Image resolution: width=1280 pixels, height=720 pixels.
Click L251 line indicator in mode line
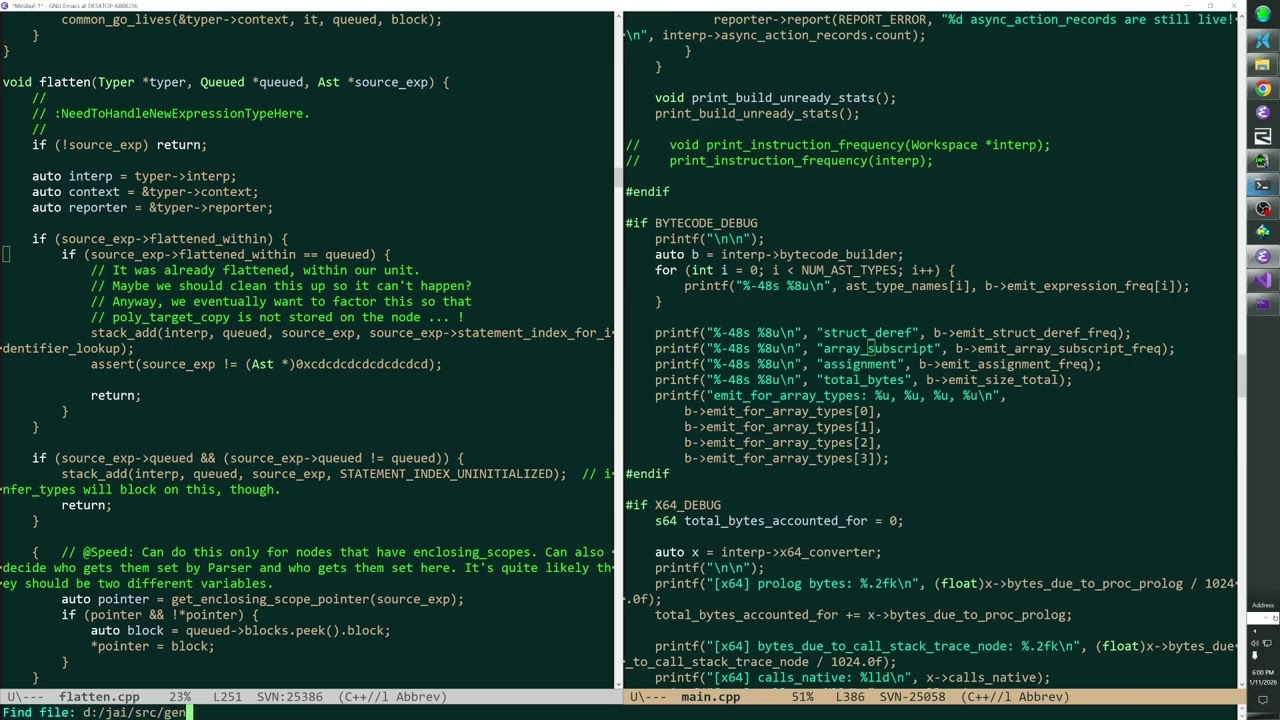228,697
